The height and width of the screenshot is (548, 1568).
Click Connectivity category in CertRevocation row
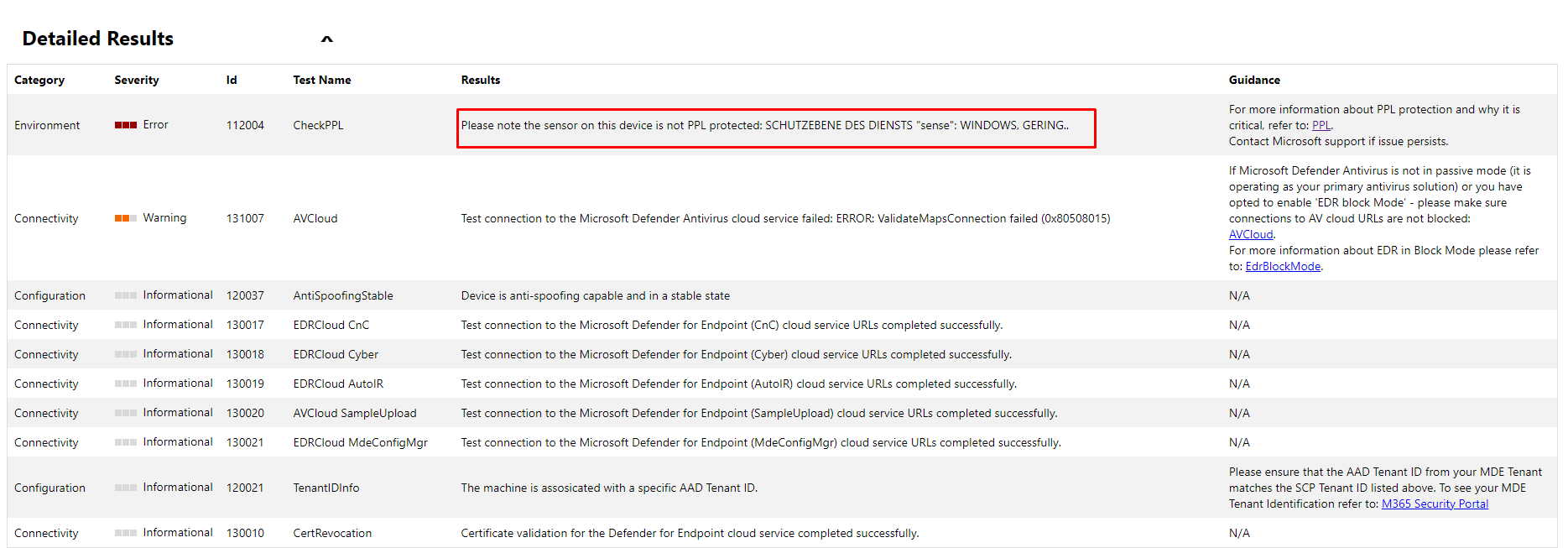click(x=46, y=533)
